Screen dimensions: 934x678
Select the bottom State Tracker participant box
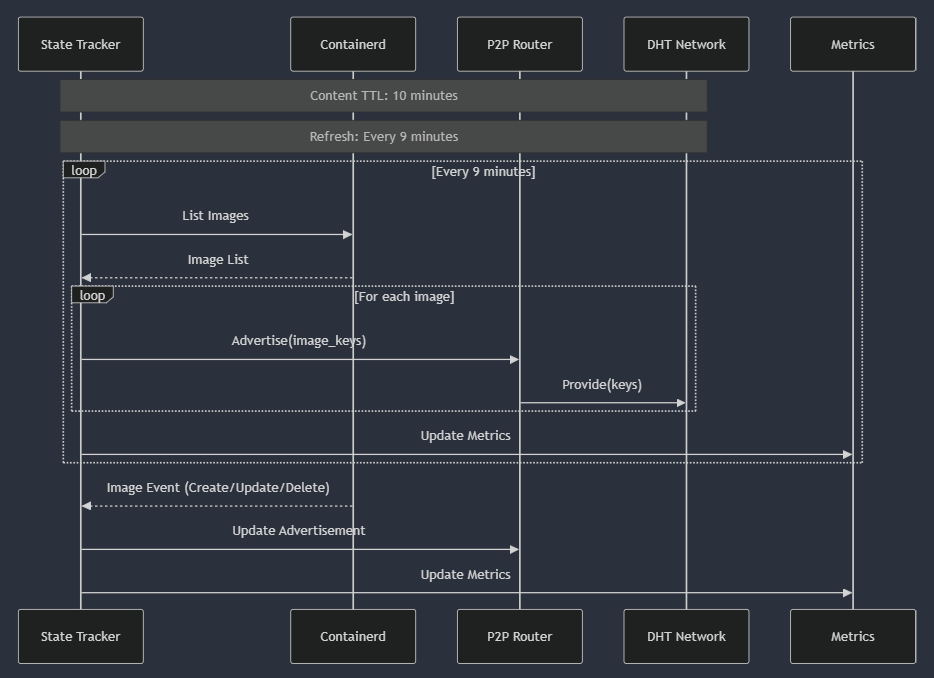tap(80, 636)
